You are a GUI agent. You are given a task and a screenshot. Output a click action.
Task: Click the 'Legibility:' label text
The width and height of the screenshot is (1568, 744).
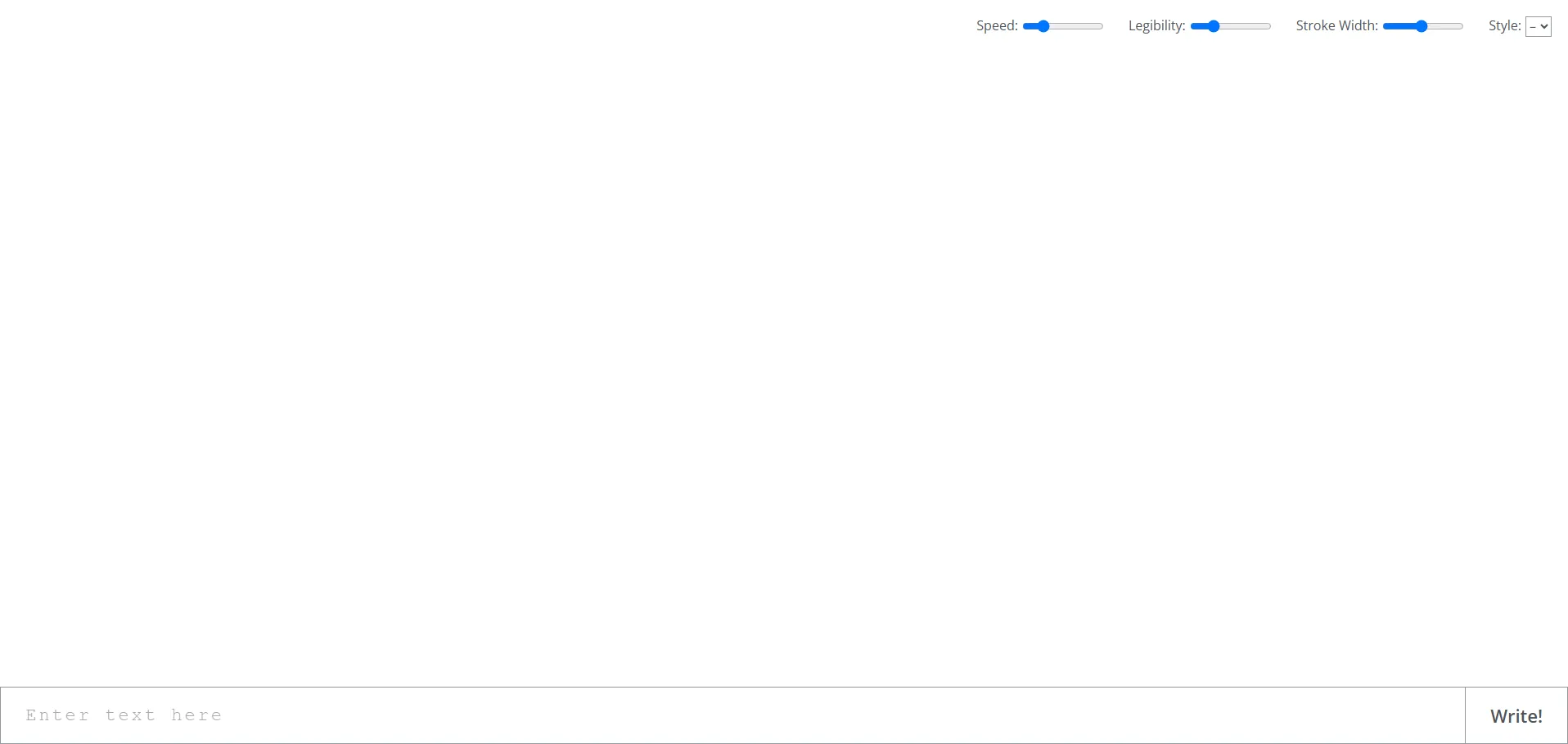coord(1156,26)
